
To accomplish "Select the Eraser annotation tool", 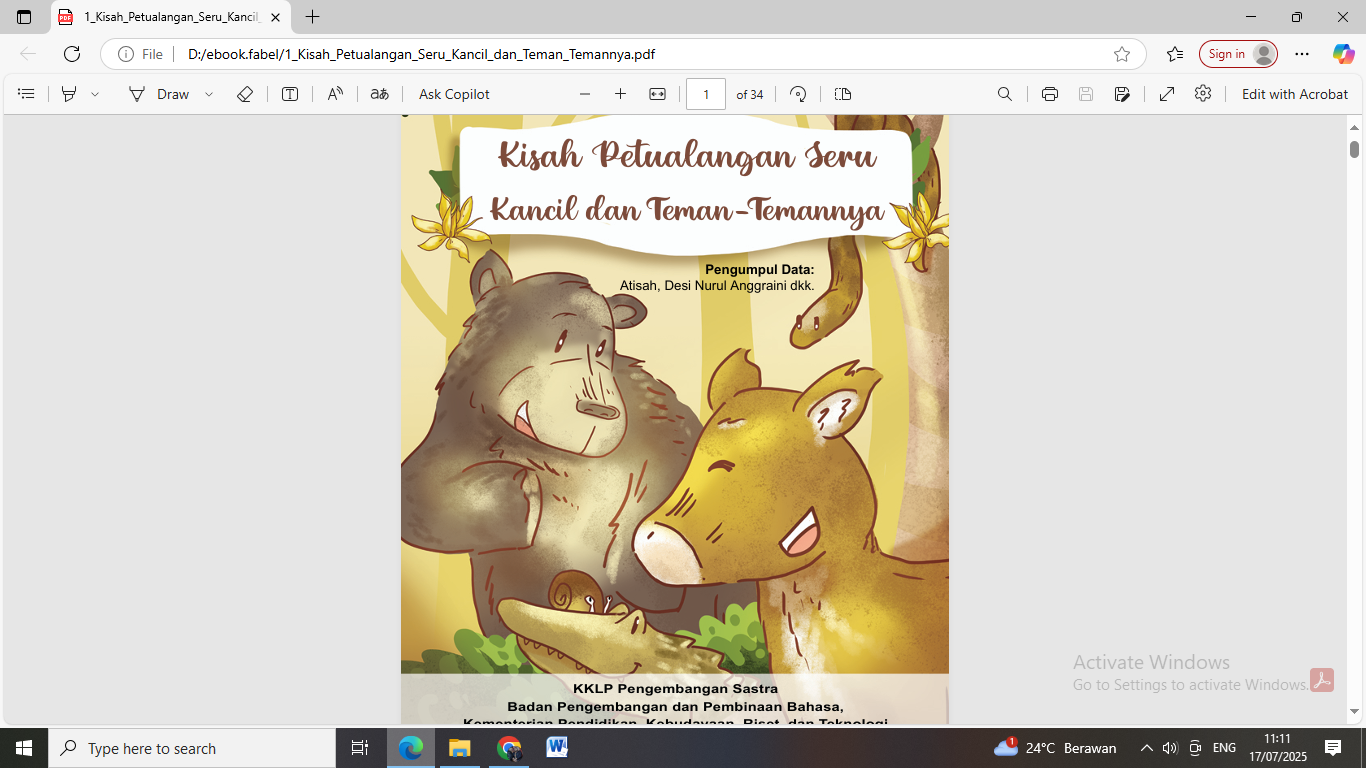I will 244,94.
